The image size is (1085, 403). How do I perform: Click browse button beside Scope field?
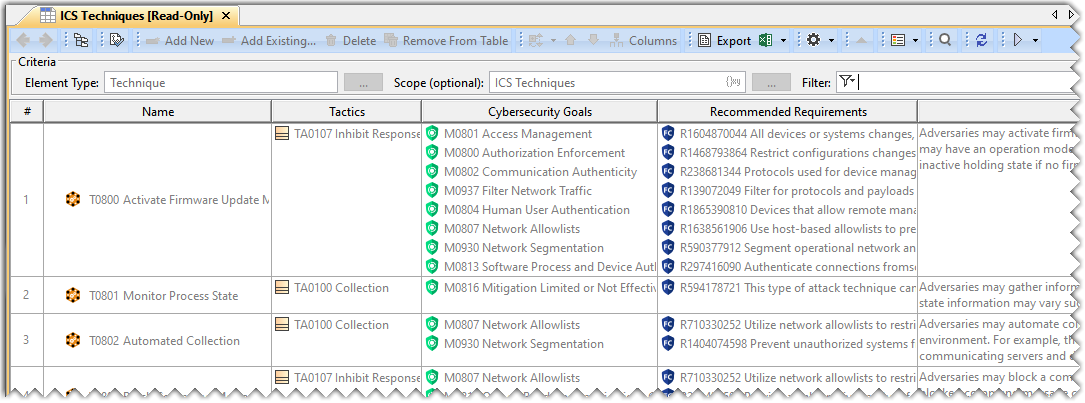pos(771,83)
